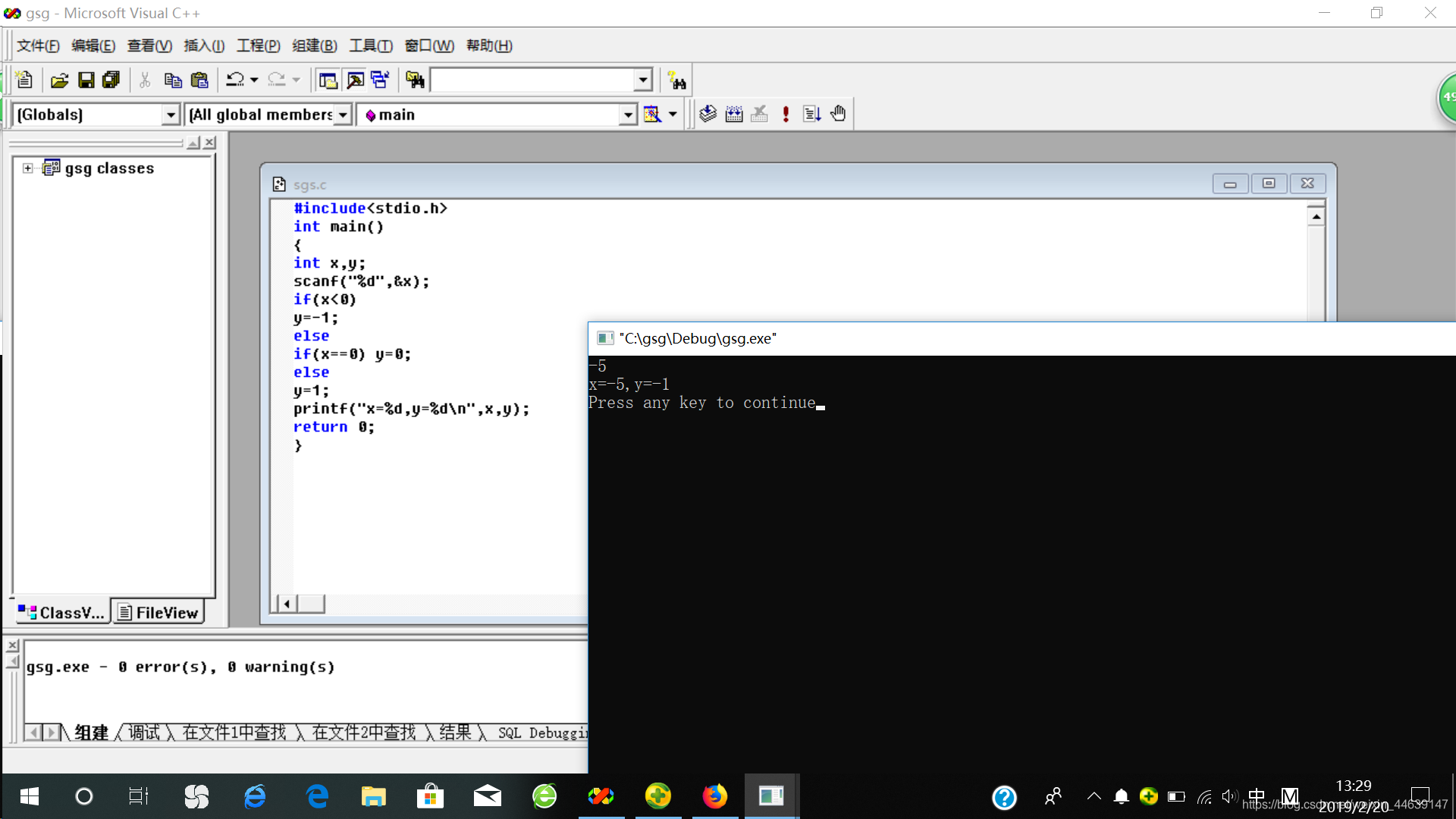The image size is (1456, 819).
Task: Open the Find combo box dropdown
Action: [643, 80]
